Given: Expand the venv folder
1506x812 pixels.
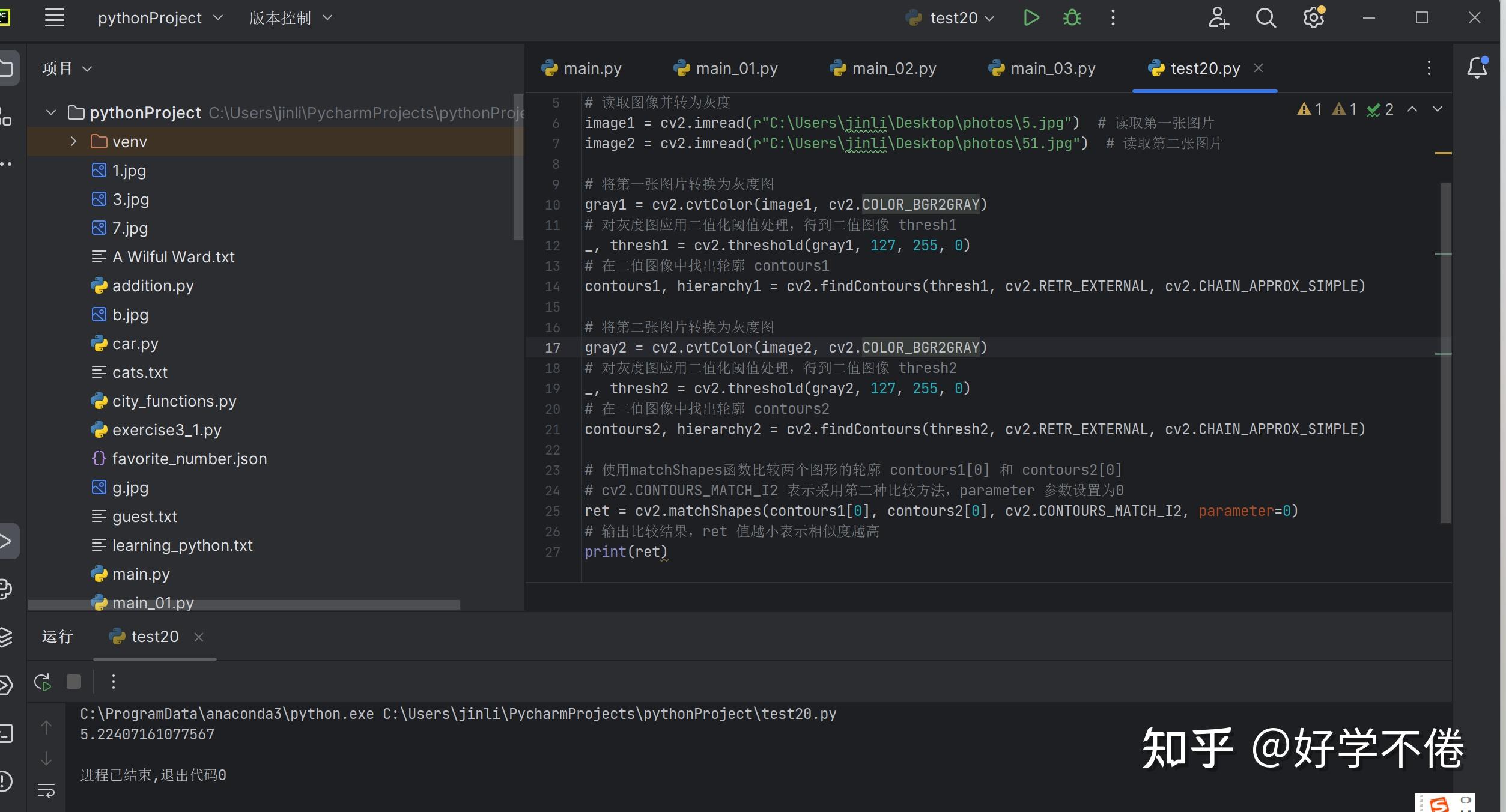Looking at the screenshot, I should pos(74,142).
